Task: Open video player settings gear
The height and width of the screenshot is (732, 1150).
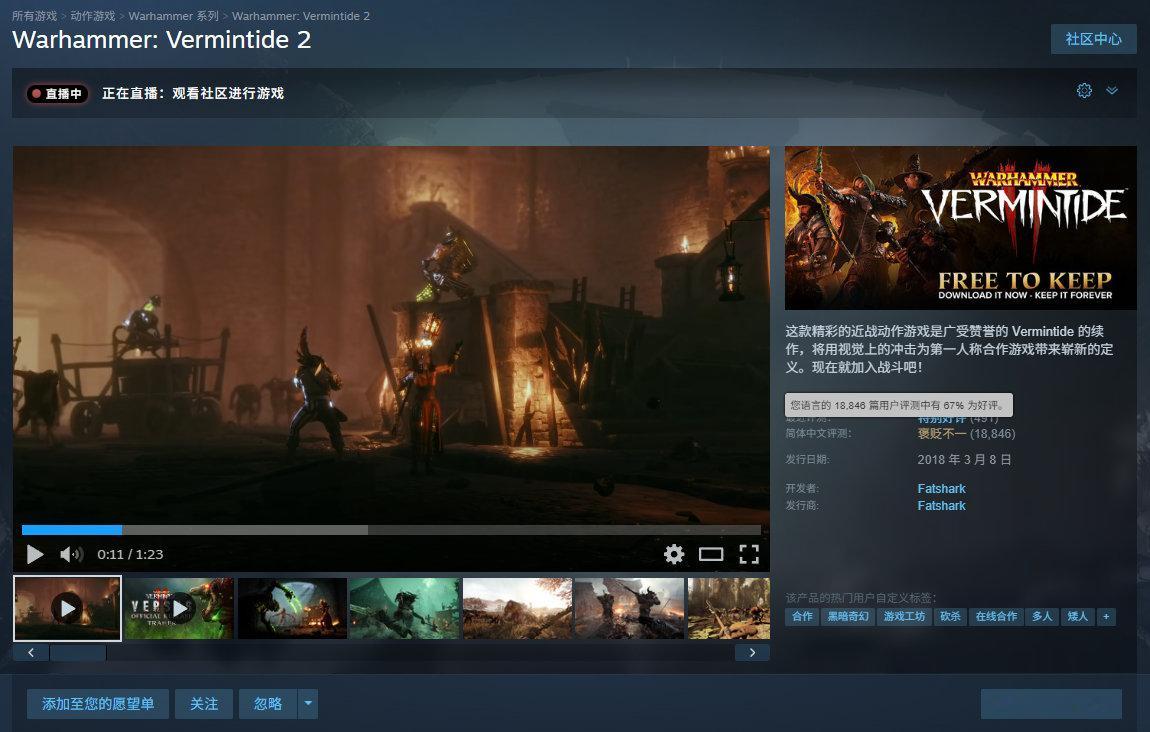Action: click(x=674, y=555)
